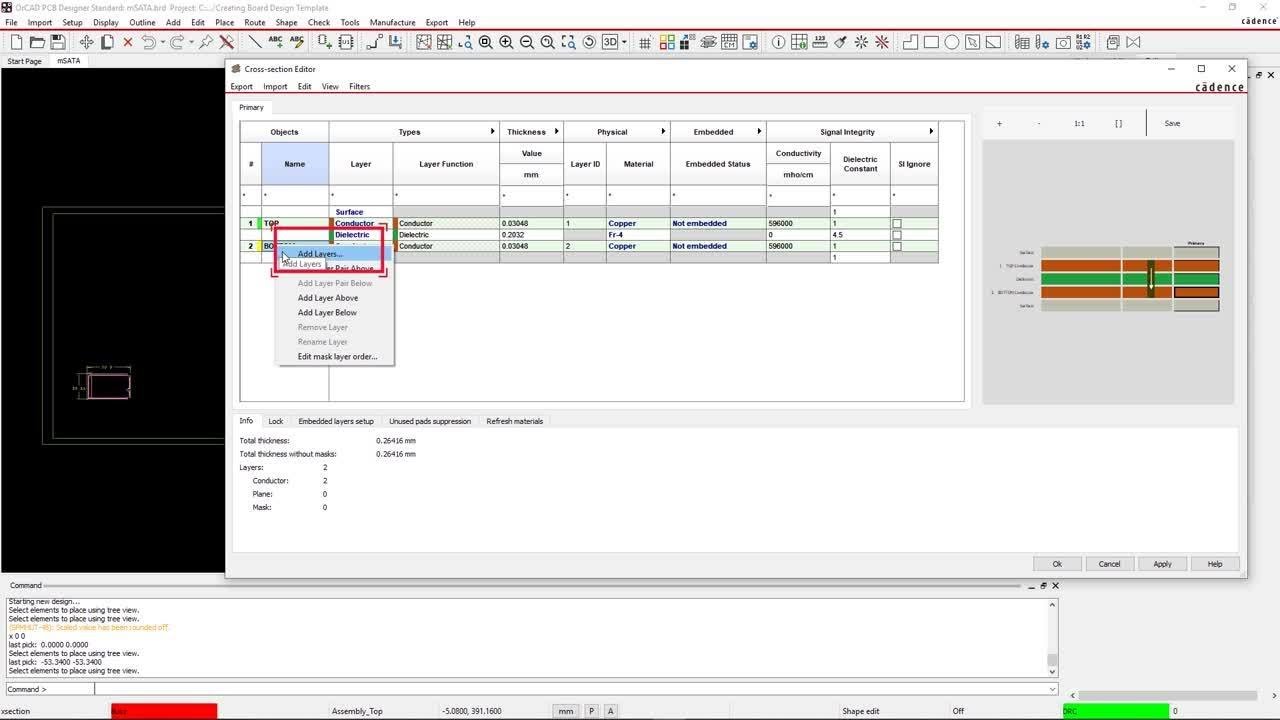Image resolution: width=1280 pixels, height=720 pixels.
Task: Toggle SI Ignore checkbox for BOTTOM layer
Action: (x=897, y=246)
